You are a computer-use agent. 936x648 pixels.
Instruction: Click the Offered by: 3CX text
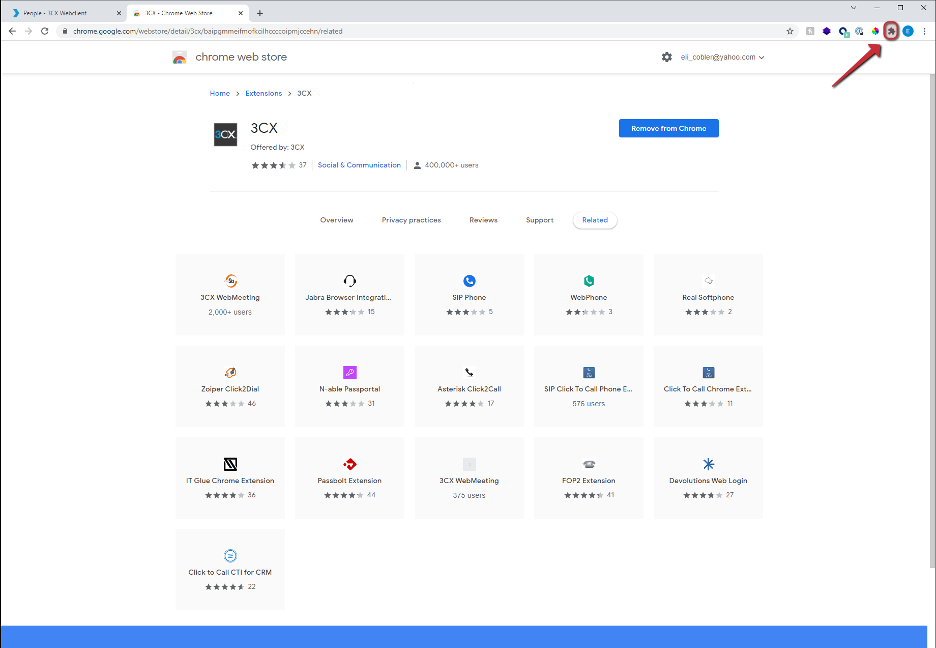click(x=278, y=147)
